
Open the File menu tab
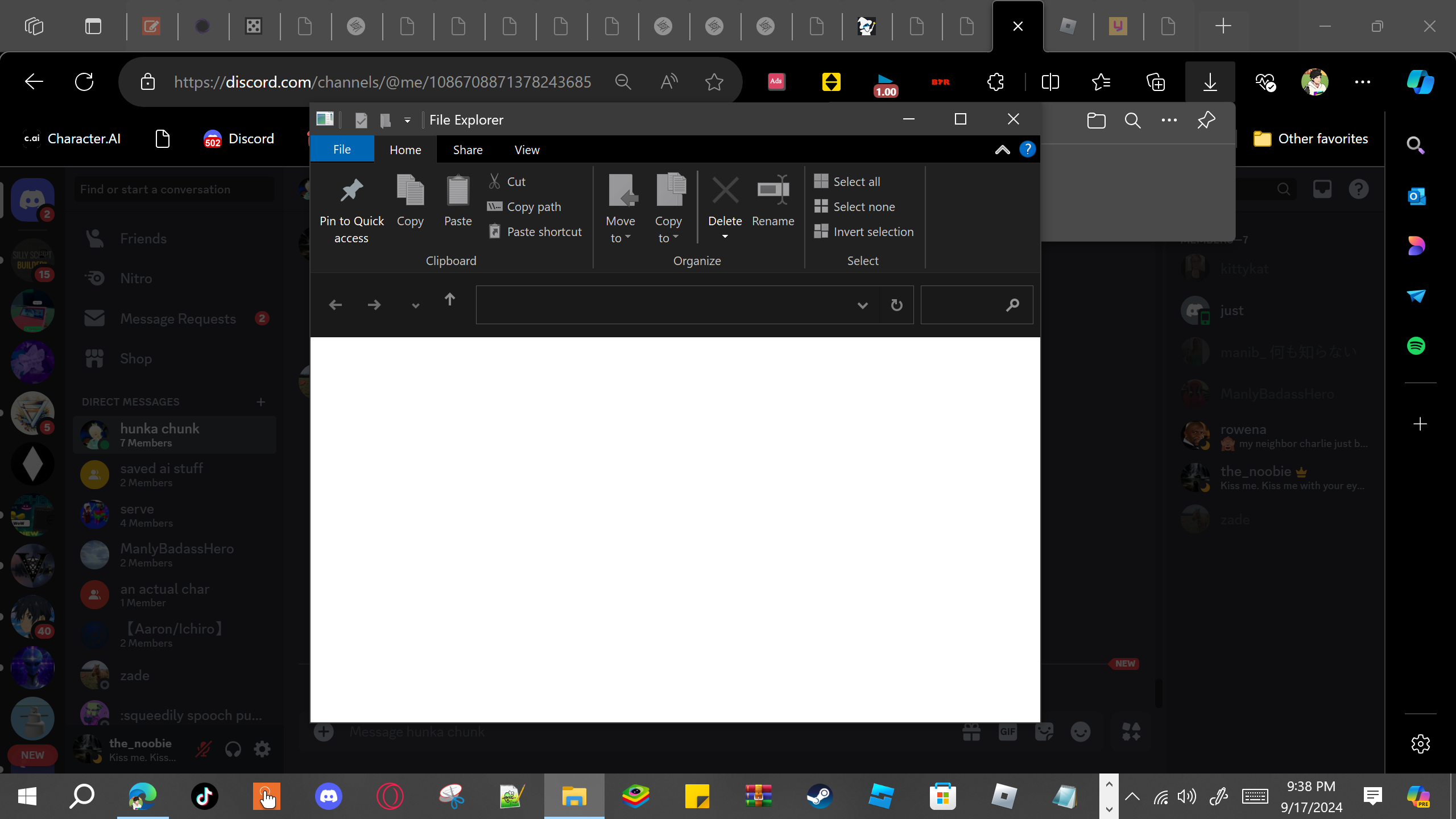point(342,150)
